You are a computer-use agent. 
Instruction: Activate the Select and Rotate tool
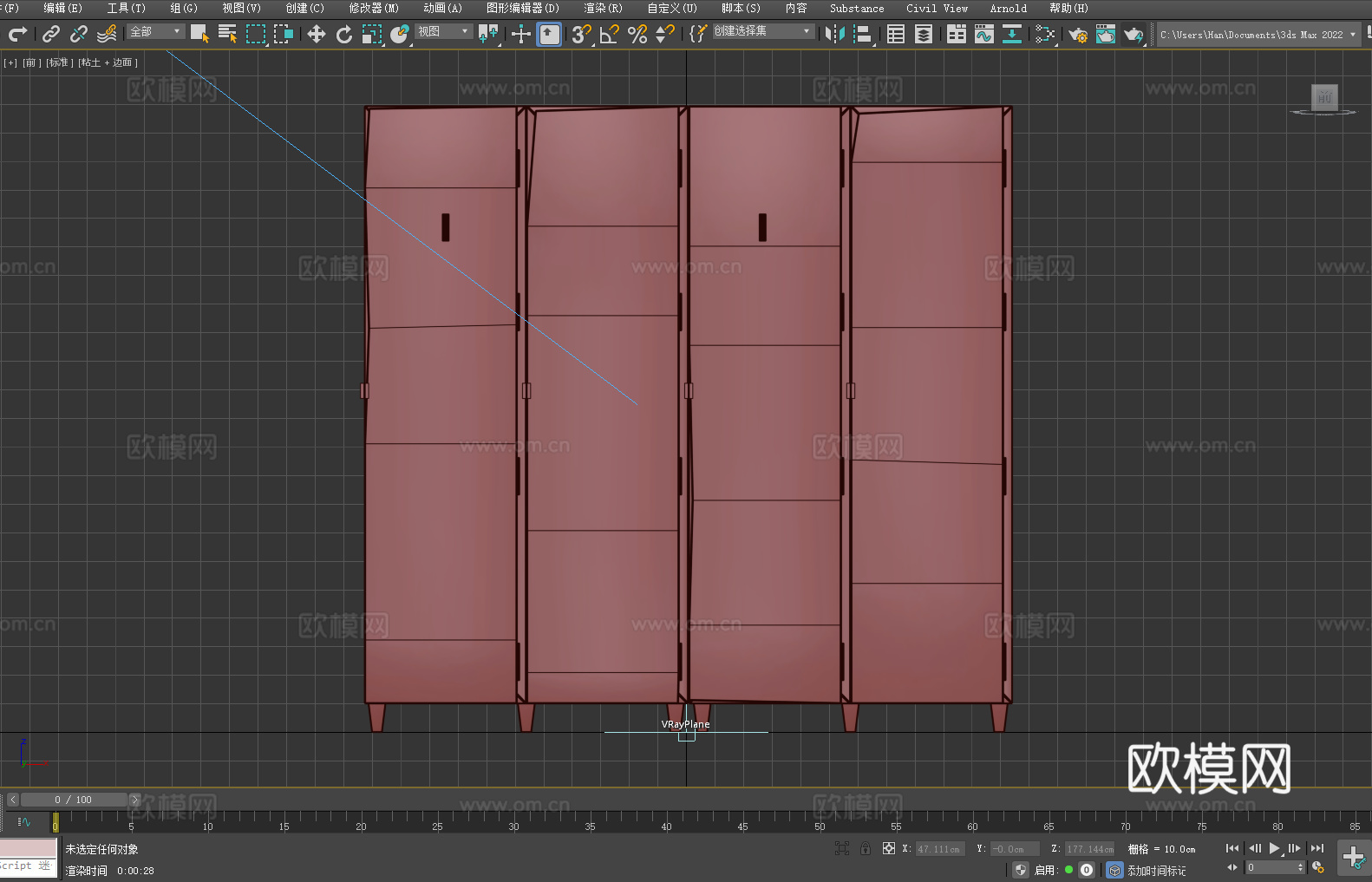coord(344,34)
